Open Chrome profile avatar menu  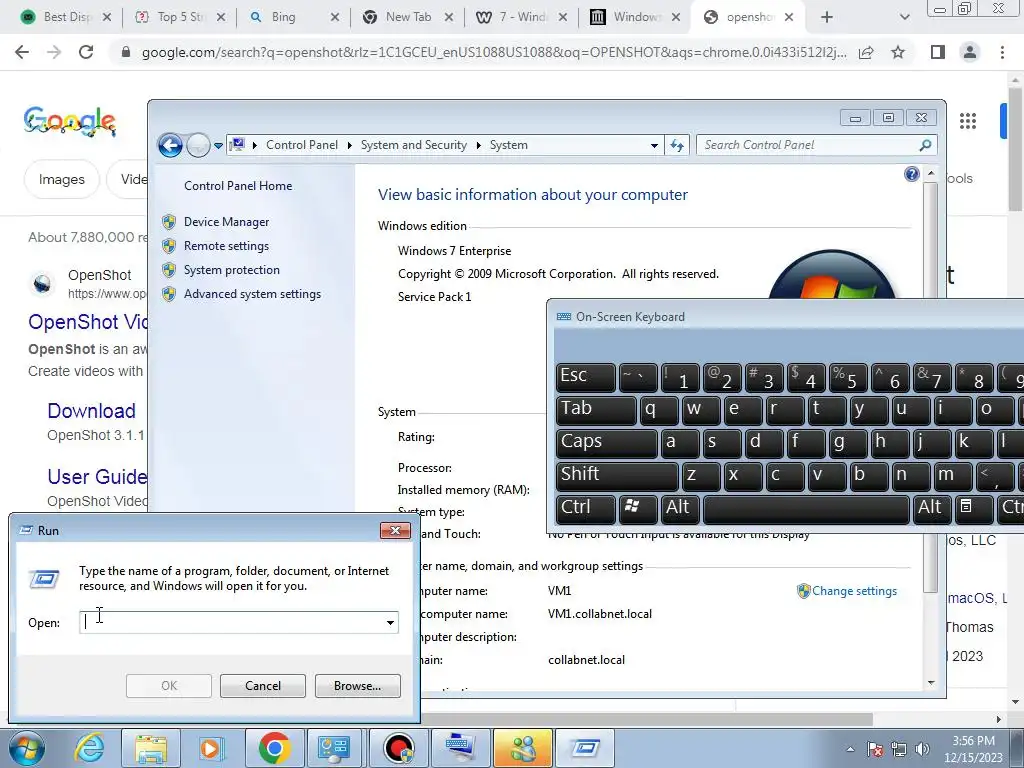(970, 52)
